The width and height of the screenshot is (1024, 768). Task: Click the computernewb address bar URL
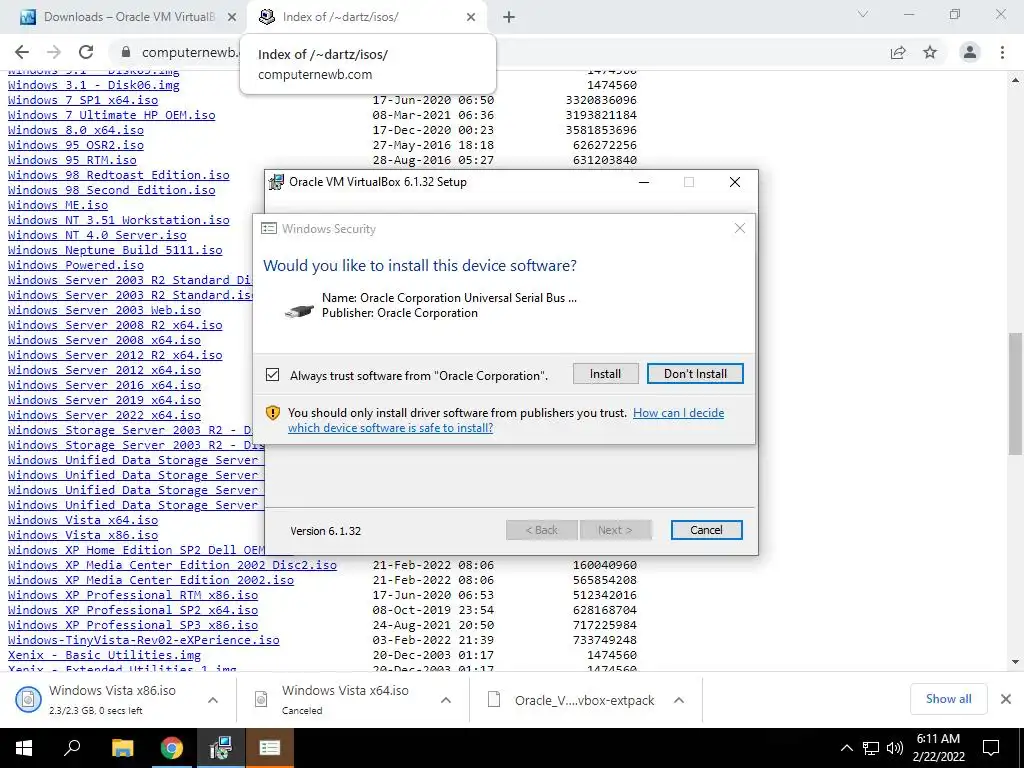(x=189, y=52)
